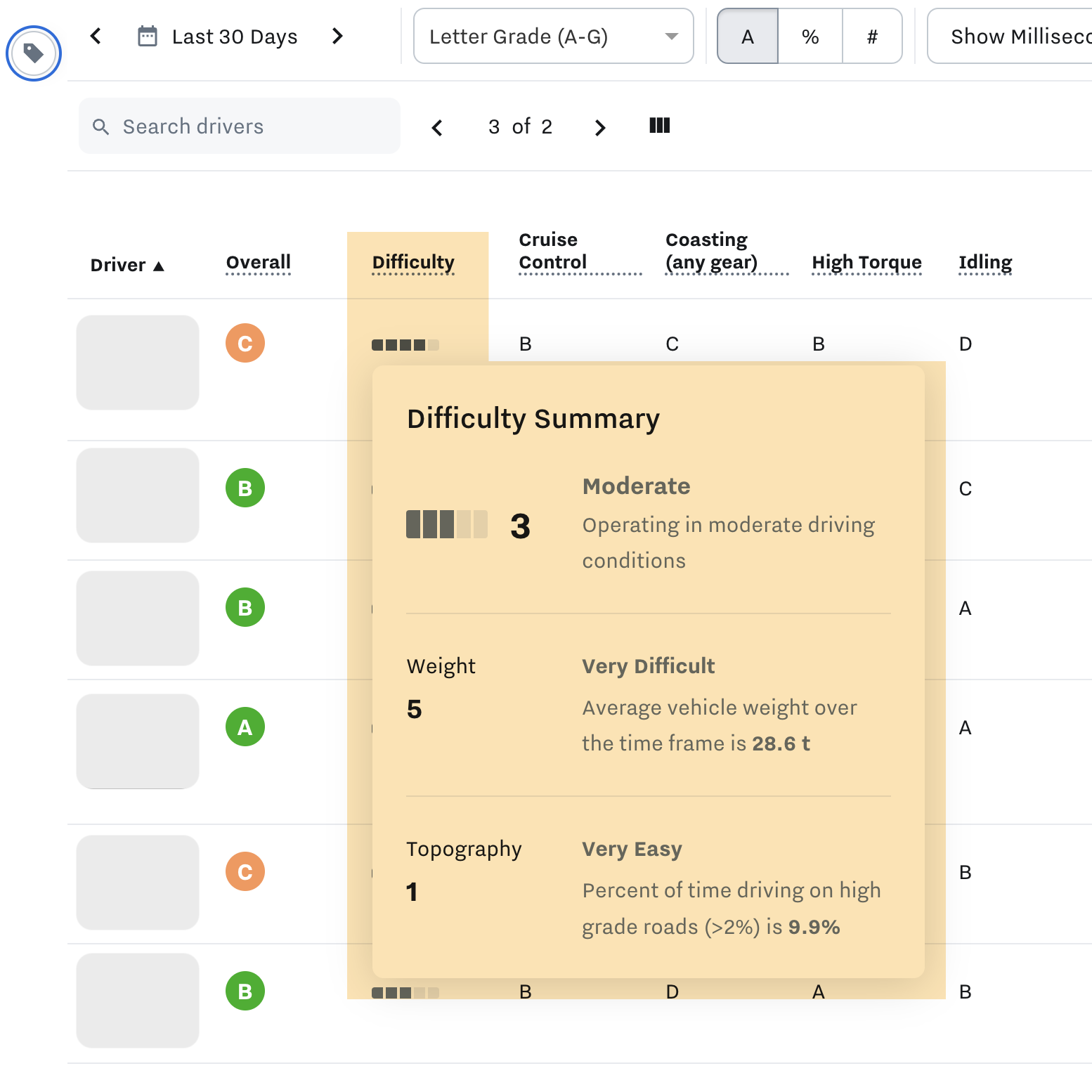Go to previous date range arrow
This screenshot has width=1092, height=1092.
click(96, 36)
